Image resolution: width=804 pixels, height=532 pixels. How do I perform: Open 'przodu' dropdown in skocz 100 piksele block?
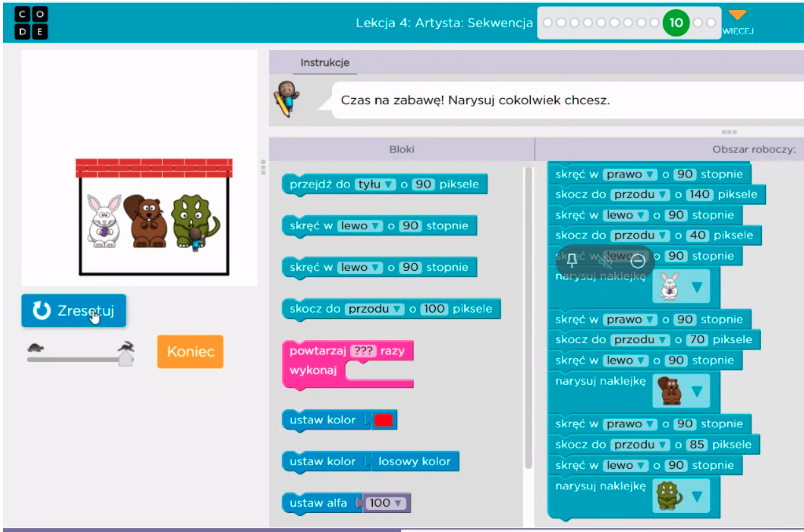click(x=374, y=309)
